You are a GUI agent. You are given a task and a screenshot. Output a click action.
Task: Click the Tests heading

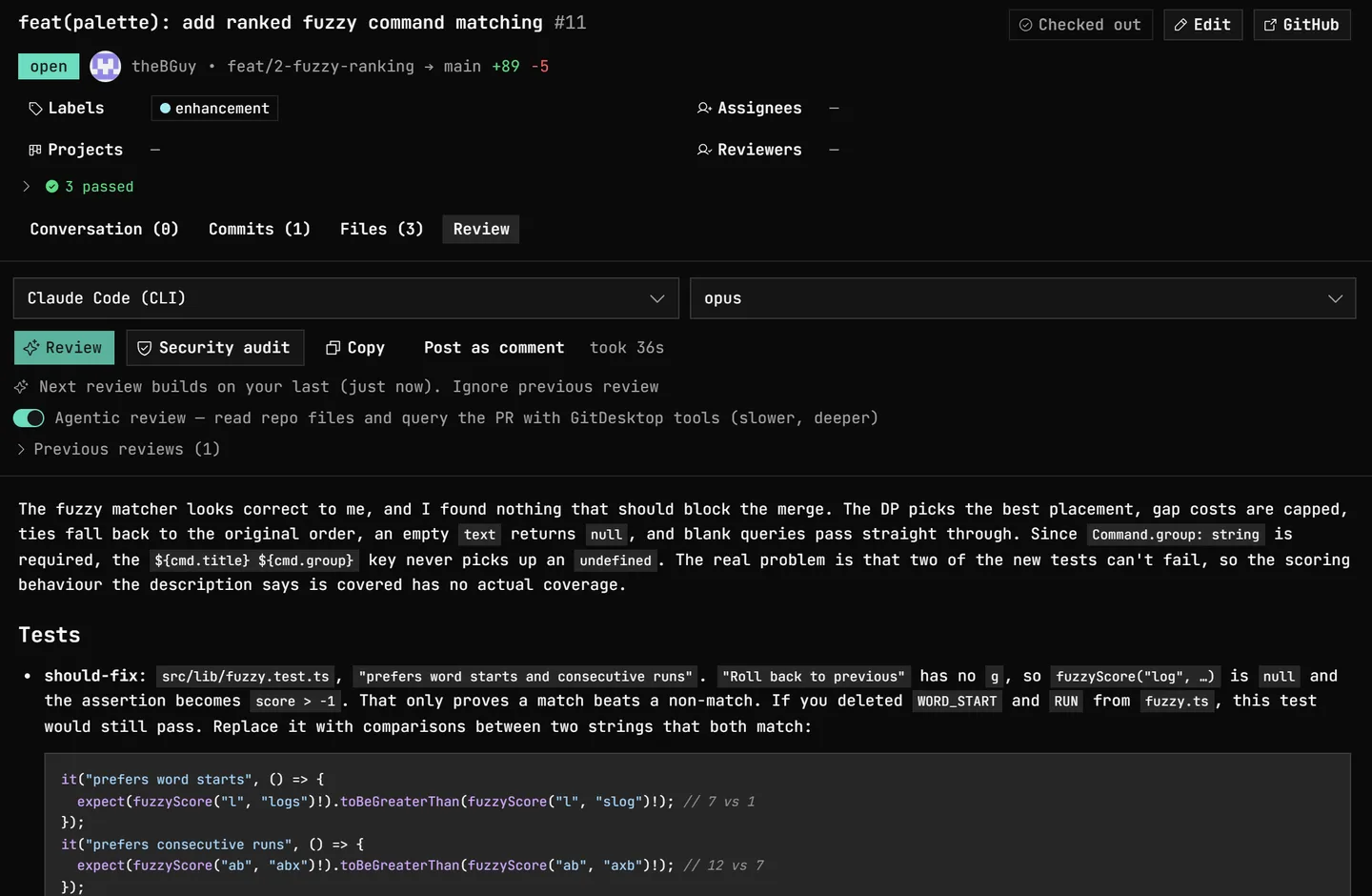50,635
